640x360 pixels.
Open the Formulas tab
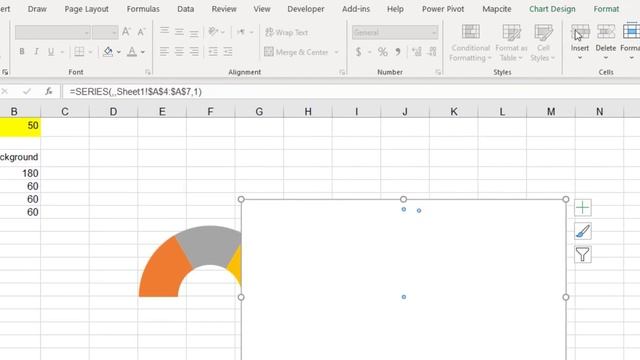tap(143, 9)
